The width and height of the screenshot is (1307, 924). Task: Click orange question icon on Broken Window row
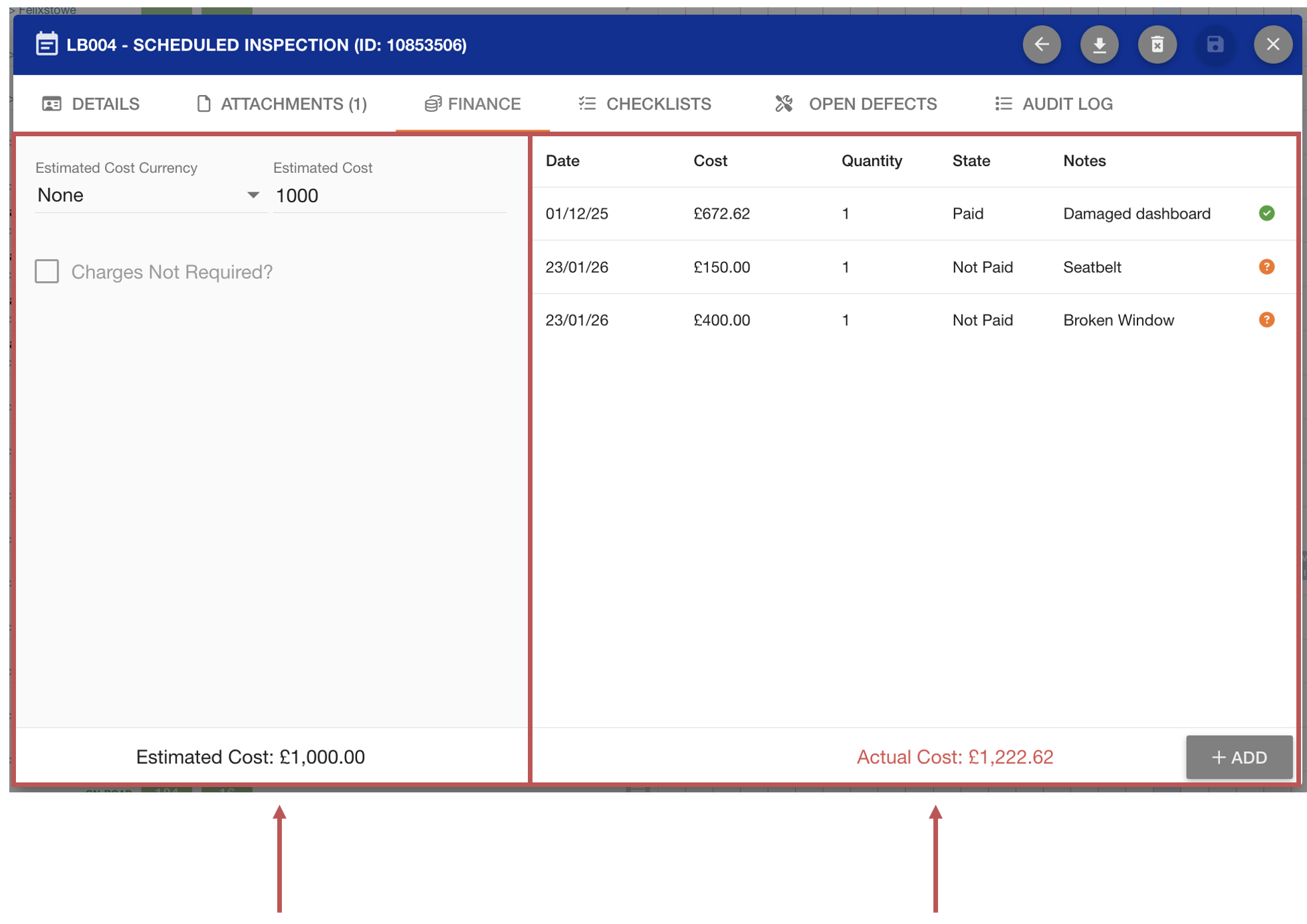[1266, 320]
